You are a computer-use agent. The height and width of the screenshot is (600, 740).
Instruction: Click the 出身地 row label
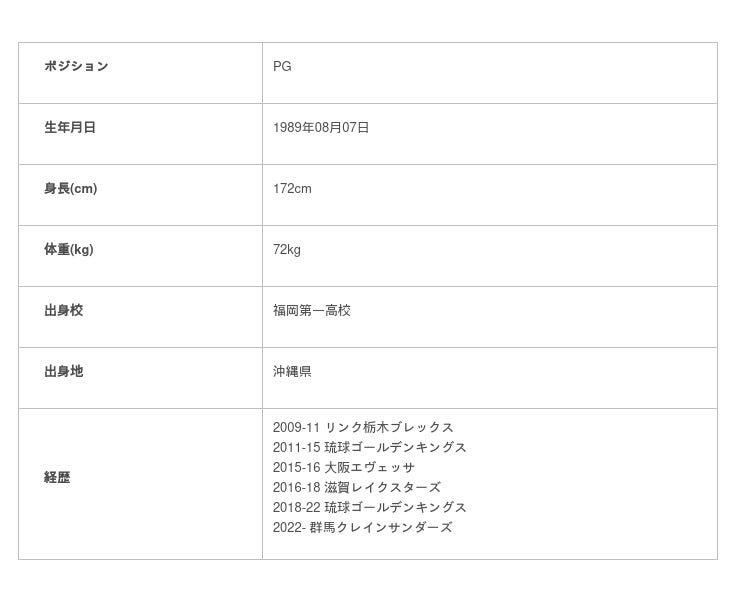pyautogui.click(x=63, y=372)
